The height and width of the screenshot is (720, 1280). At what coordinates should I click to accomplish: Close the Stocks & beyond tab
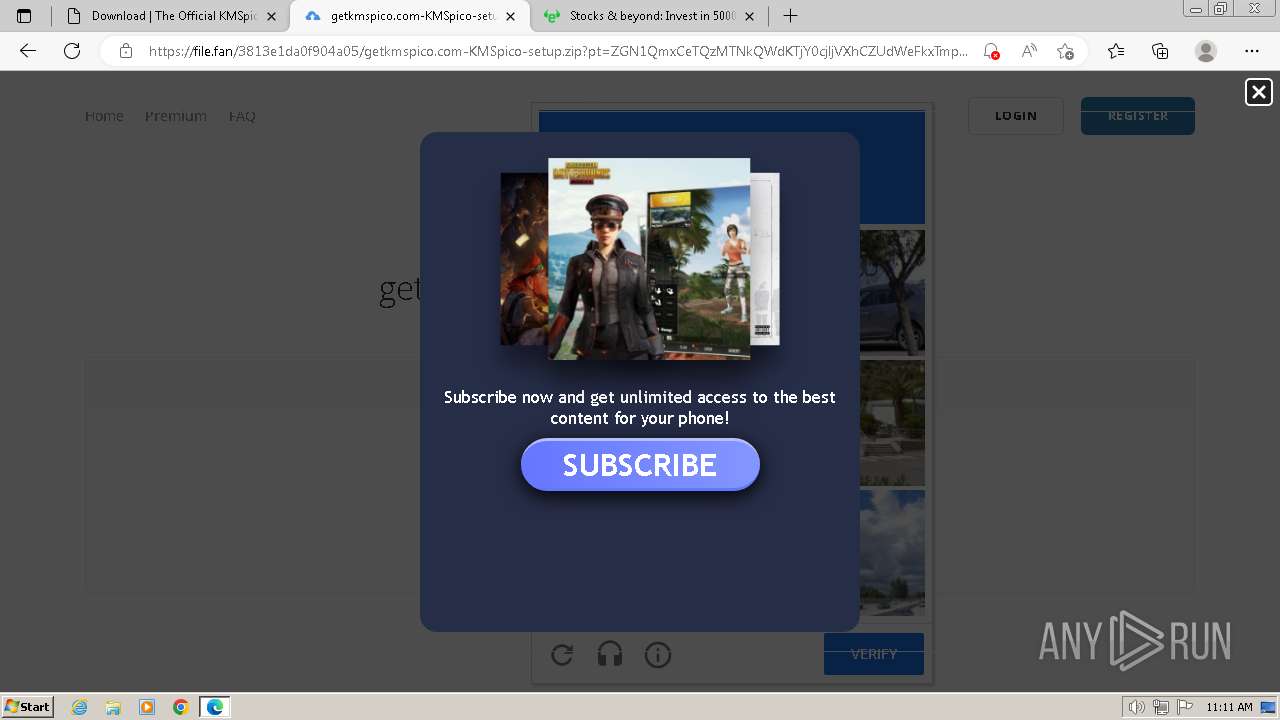[750, 16]
